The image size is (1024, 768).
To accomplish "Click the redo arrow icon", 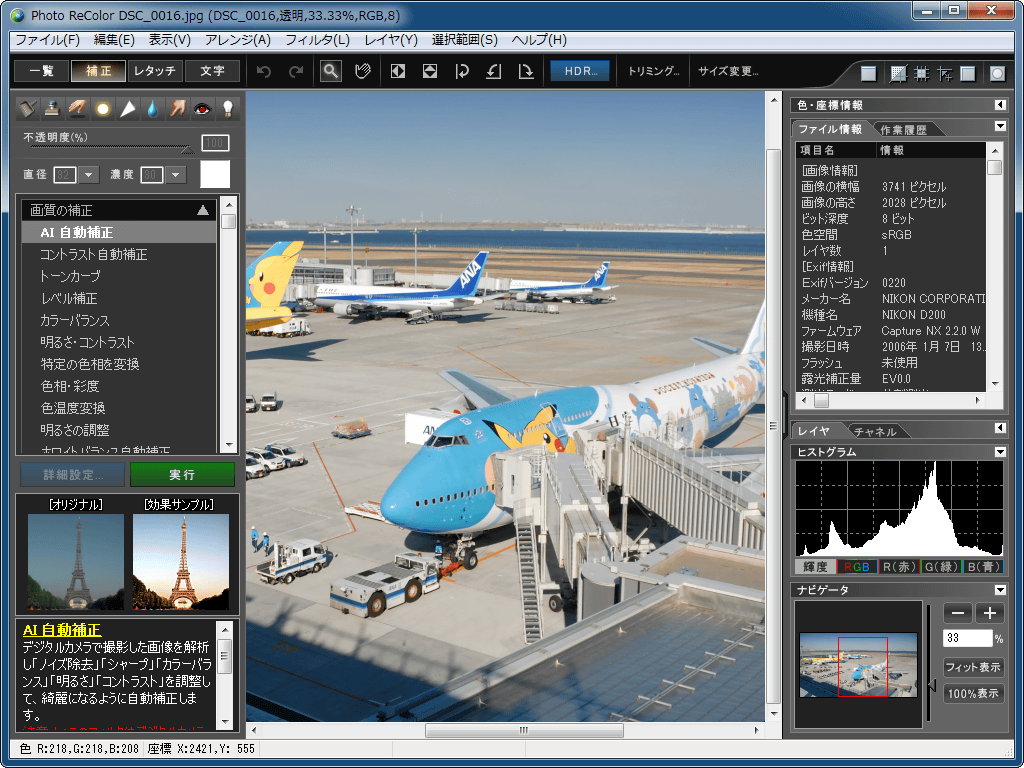I will [296, 71].
